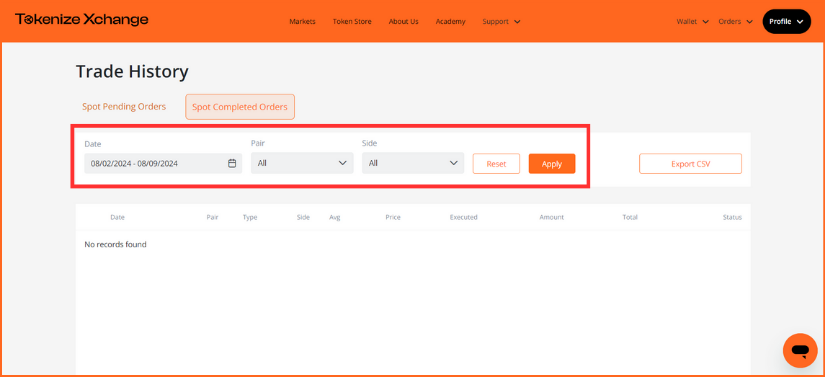Screen dimensions: 826x377
Task: Open the Markets page
Action: pos(302,22)
